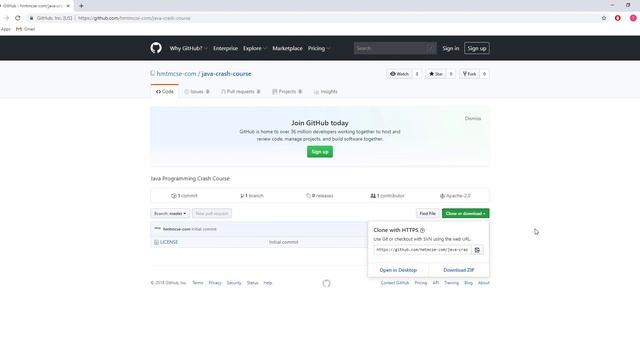Image resolution: width=640 pixels, height=360 pixels.
Task: Reload the page with the browser refresh icon
Action: pyautogui.click(x=18, y=18)
